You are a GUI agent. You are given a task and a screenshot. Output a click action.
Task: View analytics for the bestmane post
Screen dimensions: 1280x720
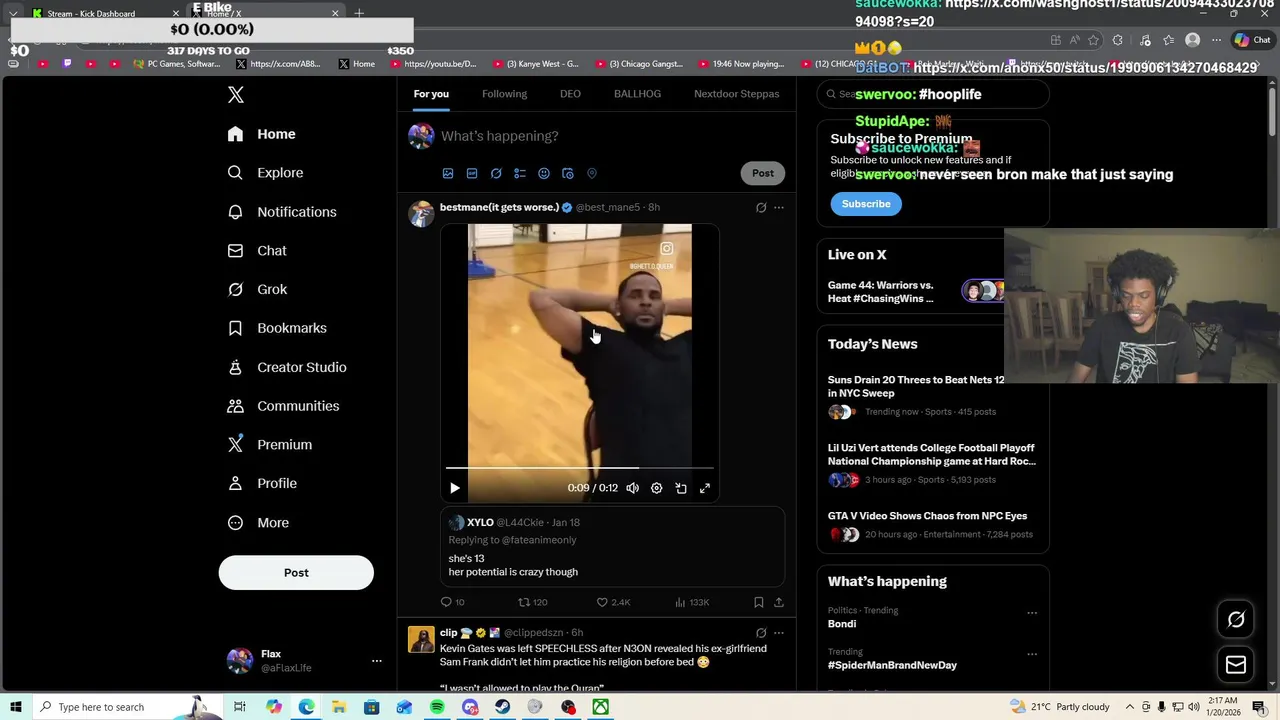(692, 602)
